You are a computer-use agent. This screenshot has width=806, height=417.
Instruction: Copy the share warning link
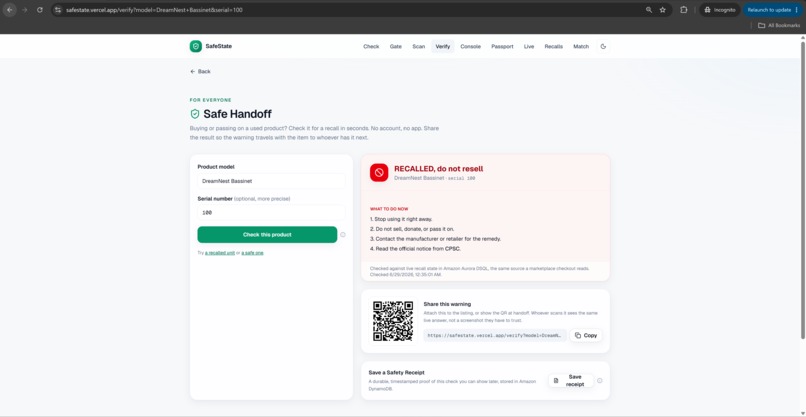(x=586, y=335)
